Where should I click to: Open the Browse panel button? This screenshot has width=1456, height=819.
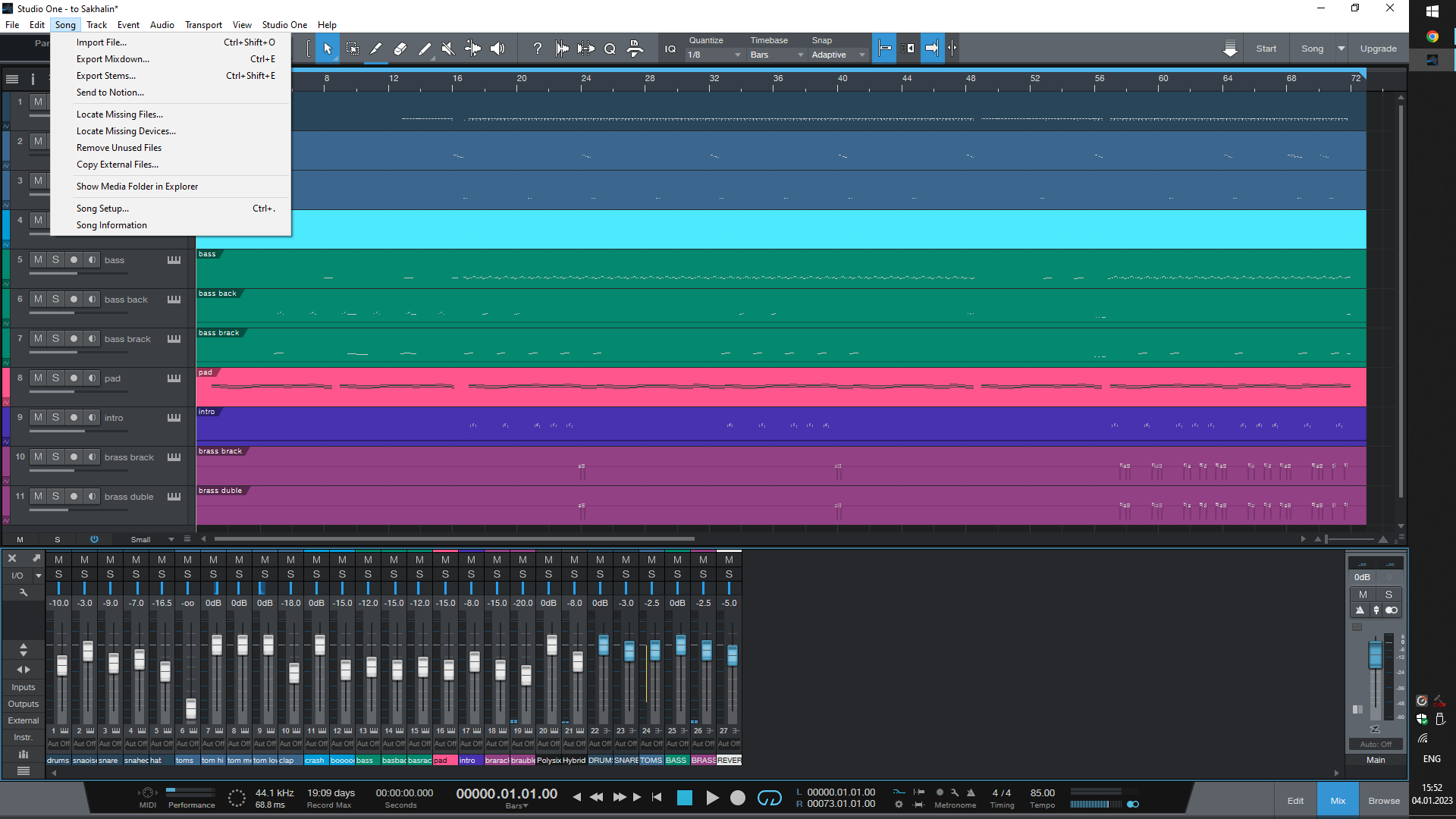pyautogui.click(x=1384, y=801)
